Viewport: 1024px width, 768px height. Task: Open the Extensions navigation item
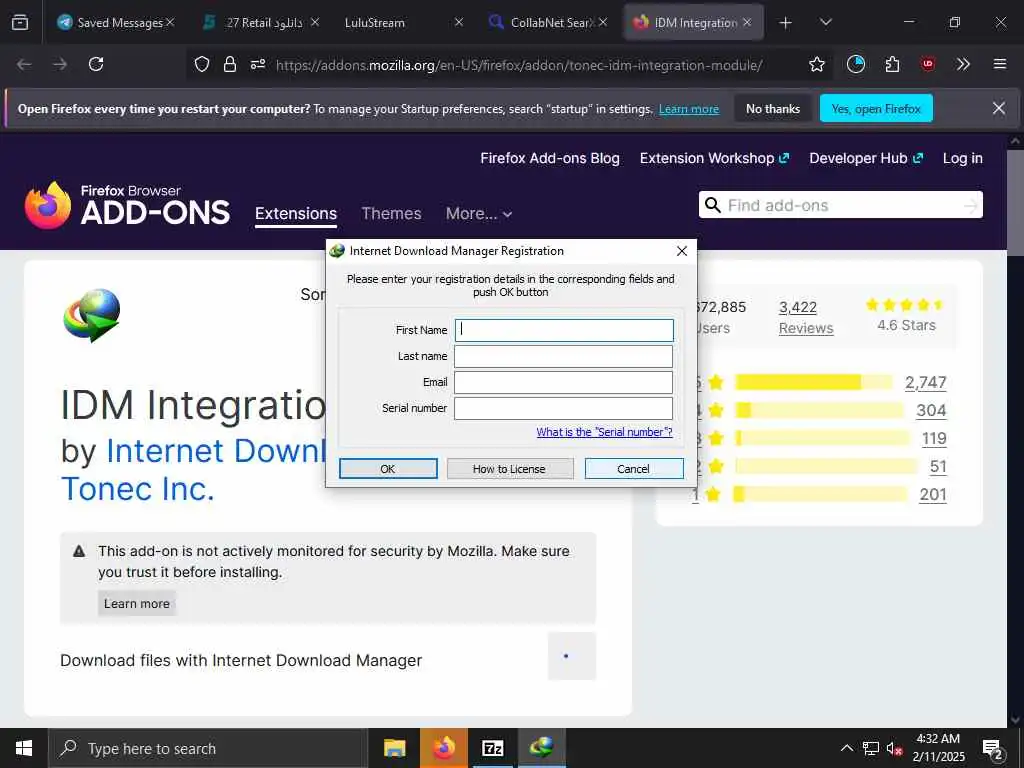[x=296, y=214]
